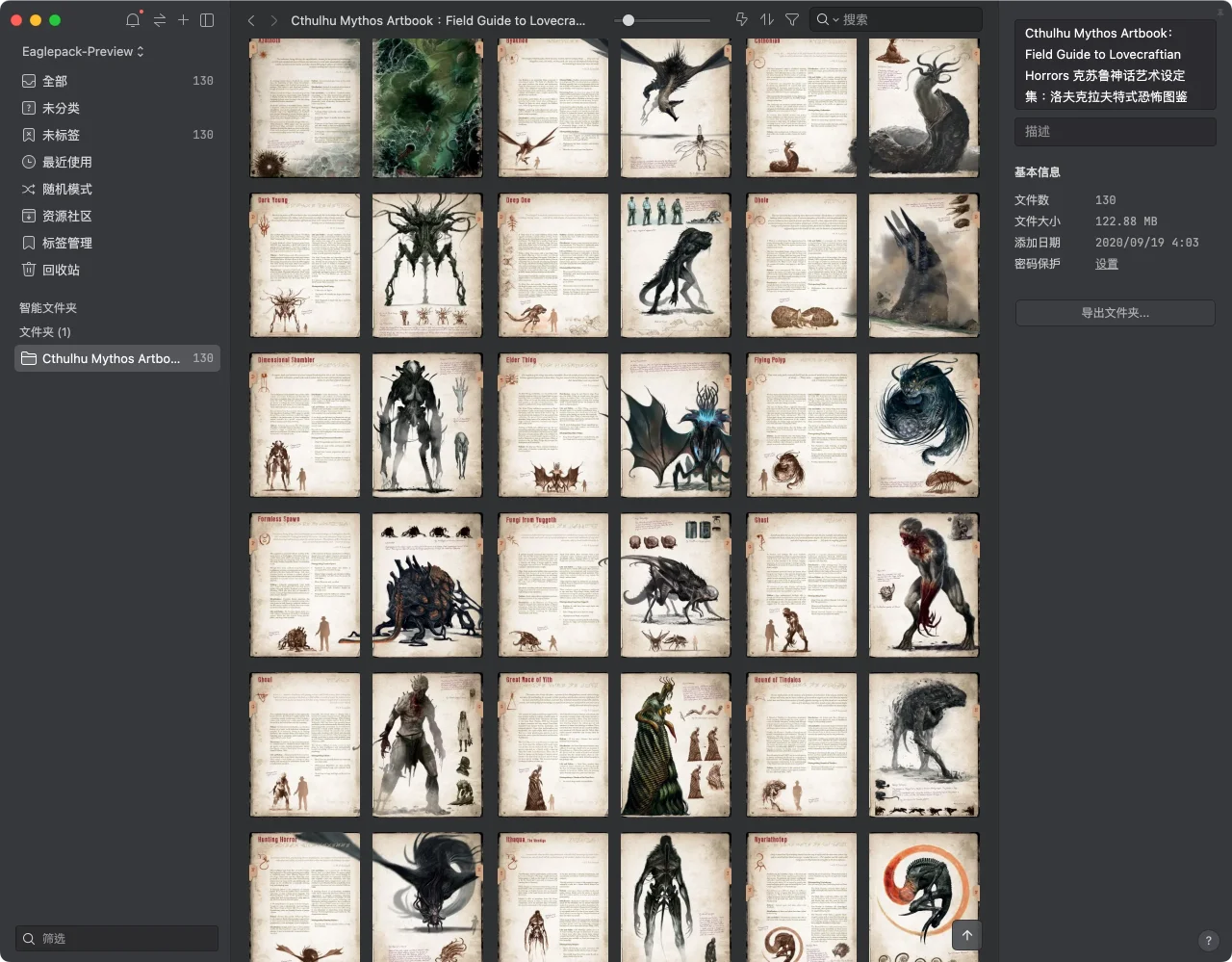This screenshot has width=1232, height=962.
Task: Open the Deep One text page thumbnail
Action: tap(553, 266)
